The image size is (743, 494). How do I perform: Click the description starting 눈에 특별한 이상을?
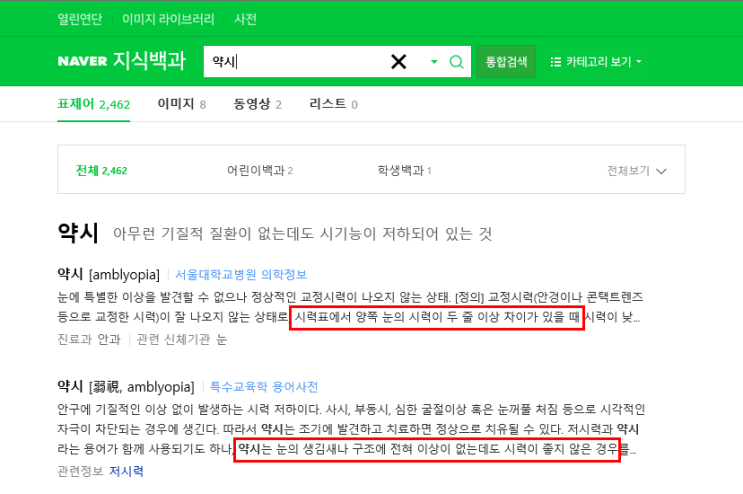coord(350,306)
